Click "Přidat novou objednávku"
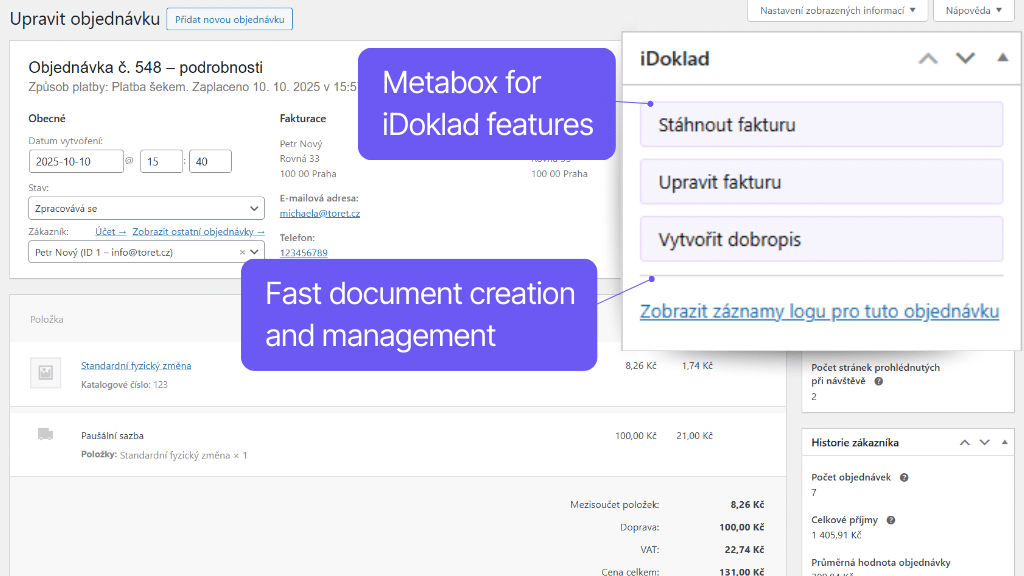 coord(229,19)
